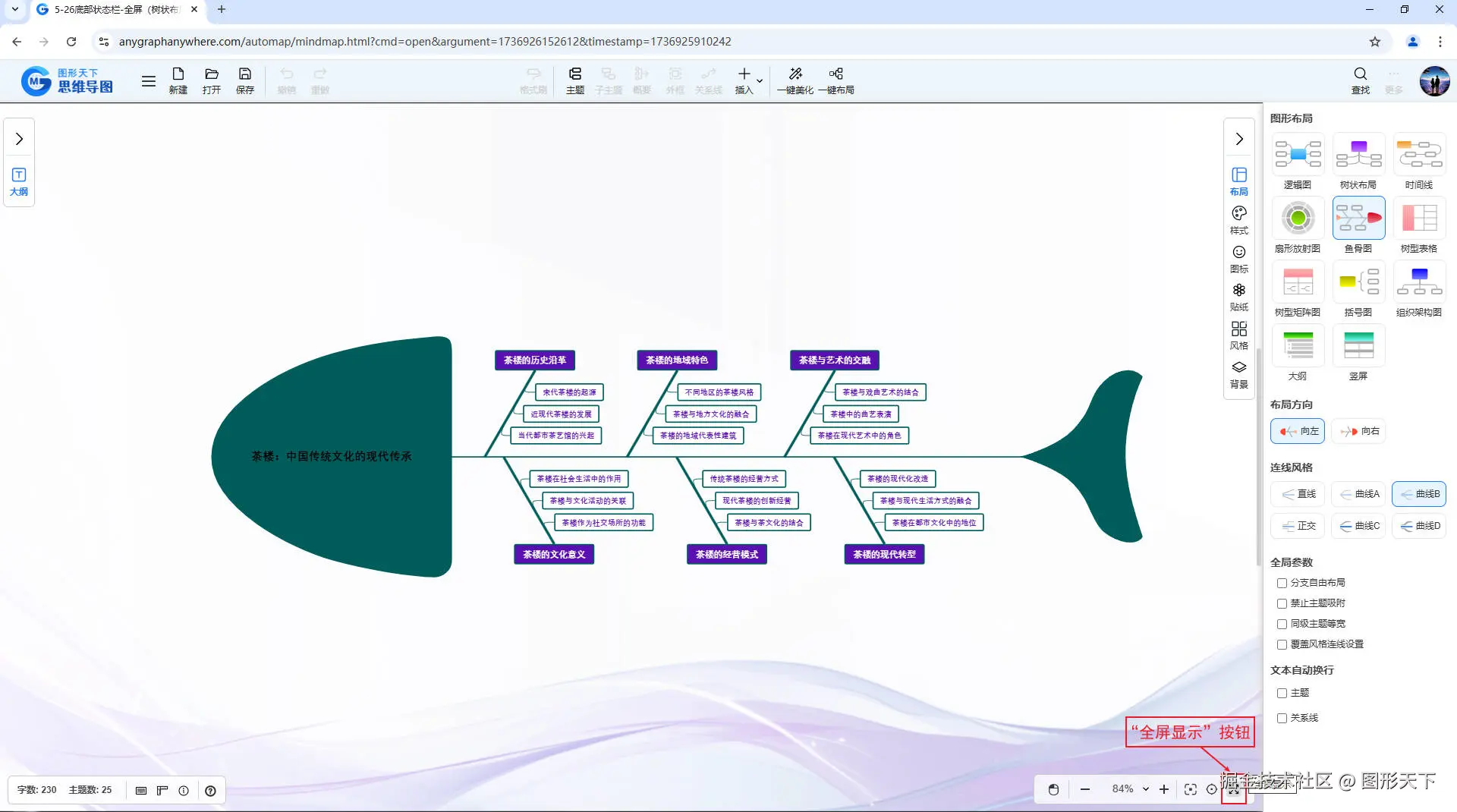The height and width of the screenshot is (812, 1457).
Task: Open the Chrome tab search dropdown
Action: (x=15, y=10)
